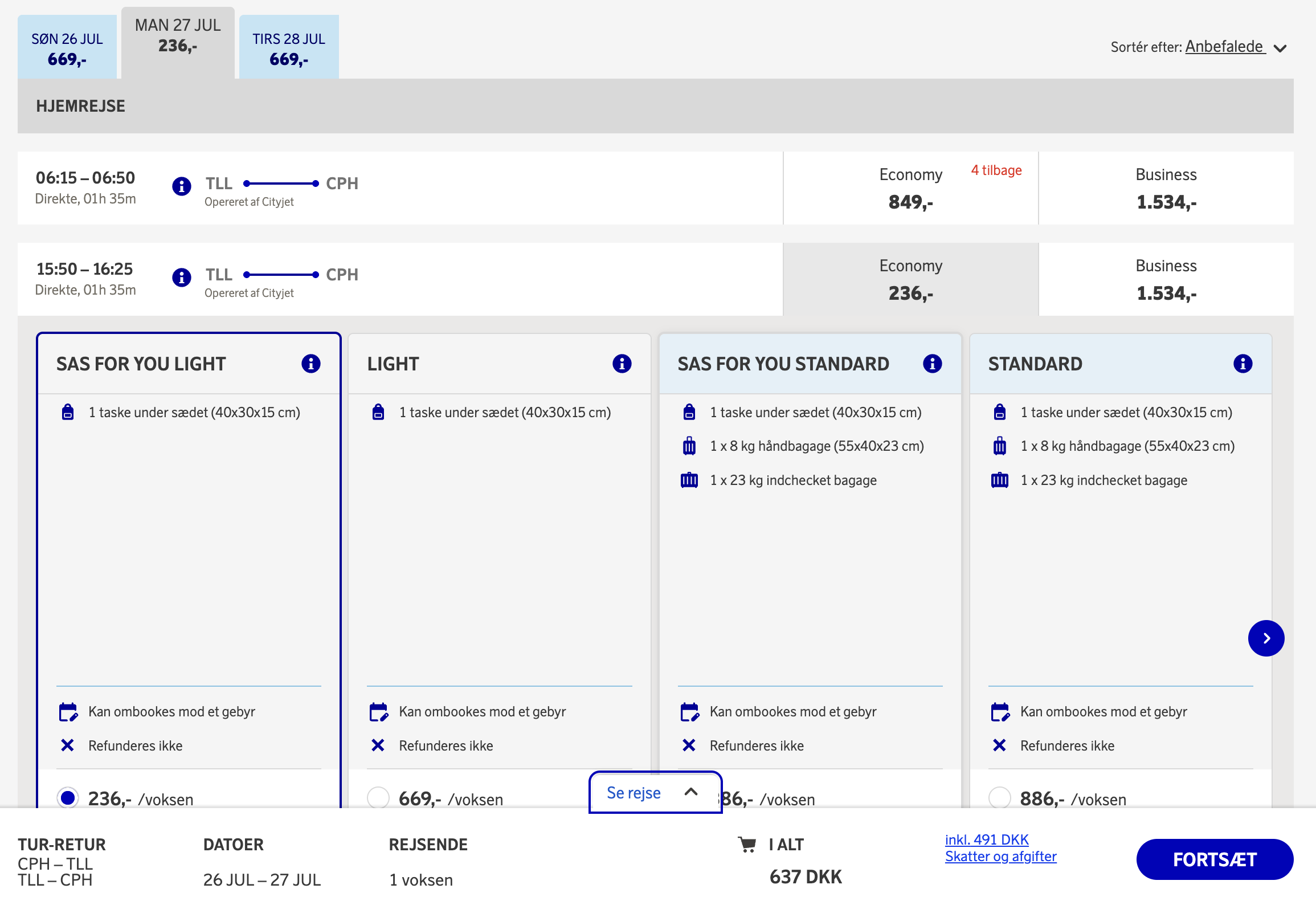Click info icon for 15:50 flight
The width and height of the screenshot is (1316, 905).
(x=182, y=278)
